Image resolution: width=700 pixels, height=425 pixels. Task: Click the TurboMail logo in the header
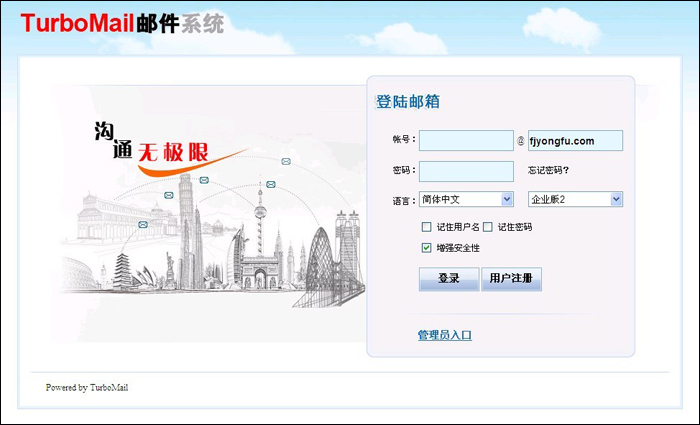[x=122, y=24]
